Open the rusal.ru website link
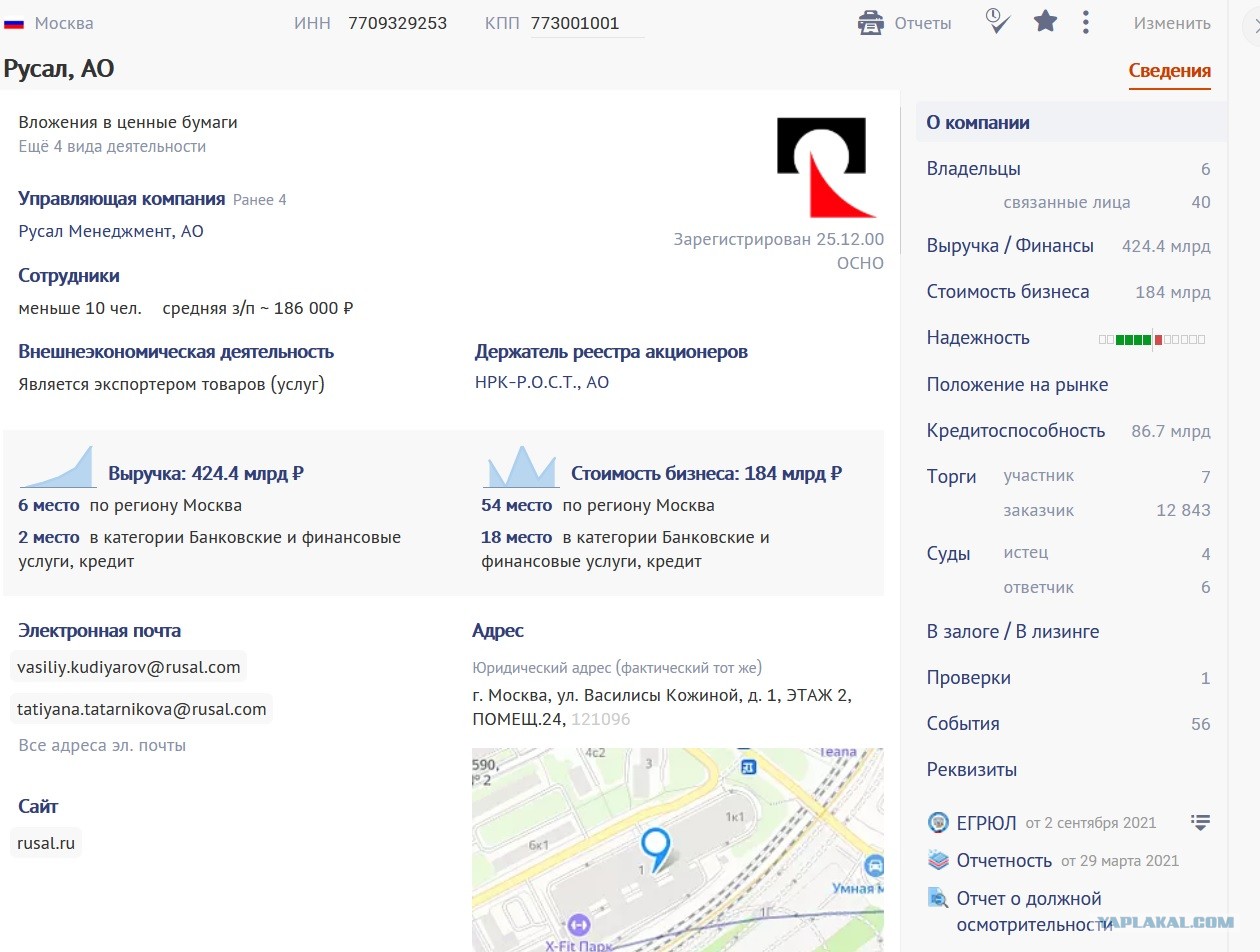 click(x=46, y=843)
